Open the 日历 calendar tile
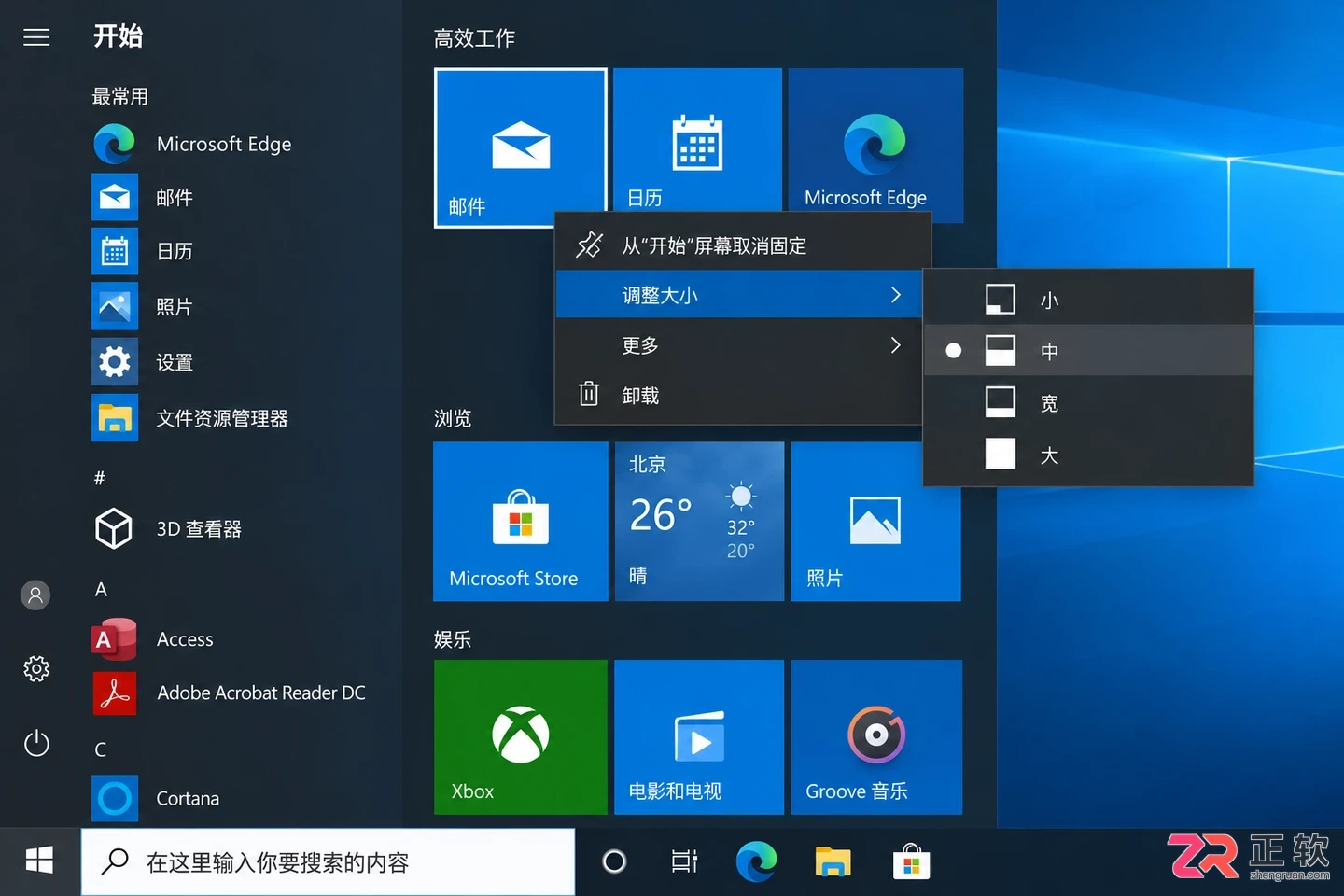This screenshot has width=1344, height=896. coord(697,140)
